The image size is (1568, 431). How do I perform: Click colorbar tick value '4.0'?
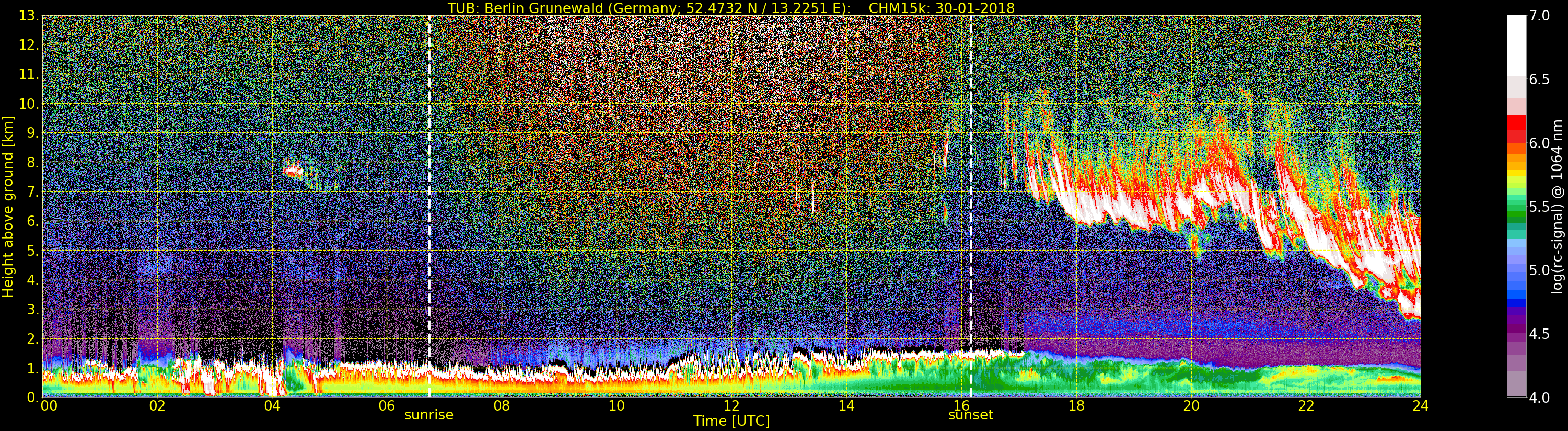pyautogui.click(x=1539, y=397)
